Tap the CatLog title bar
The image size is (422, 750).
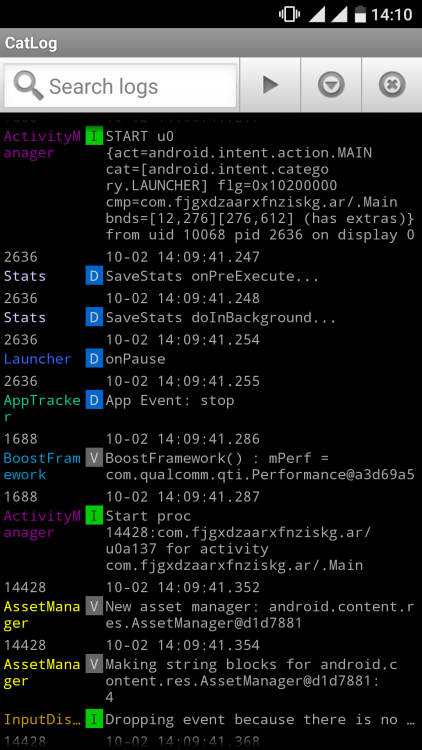tap(211, 43)
